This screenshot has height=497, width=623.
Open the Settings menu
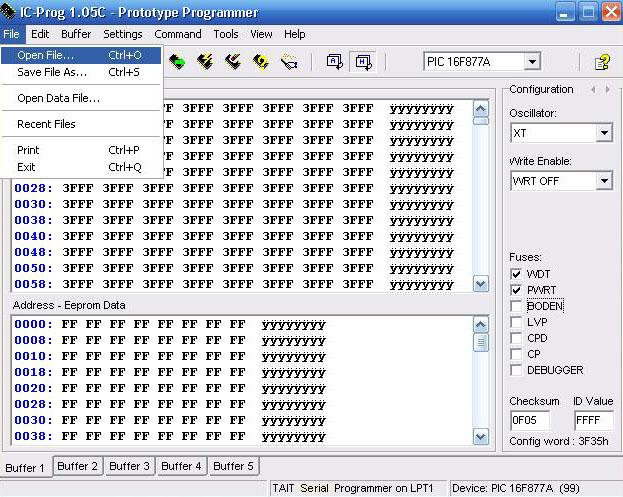point(123,34)
